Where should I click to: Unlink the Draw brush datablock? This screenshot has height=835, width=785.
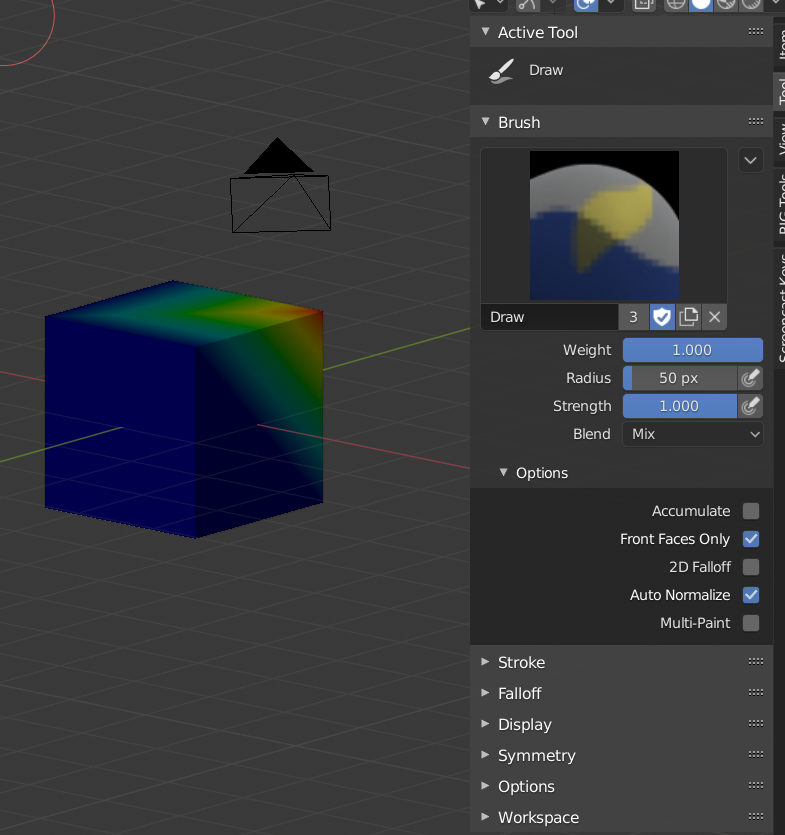click(715, 317)
